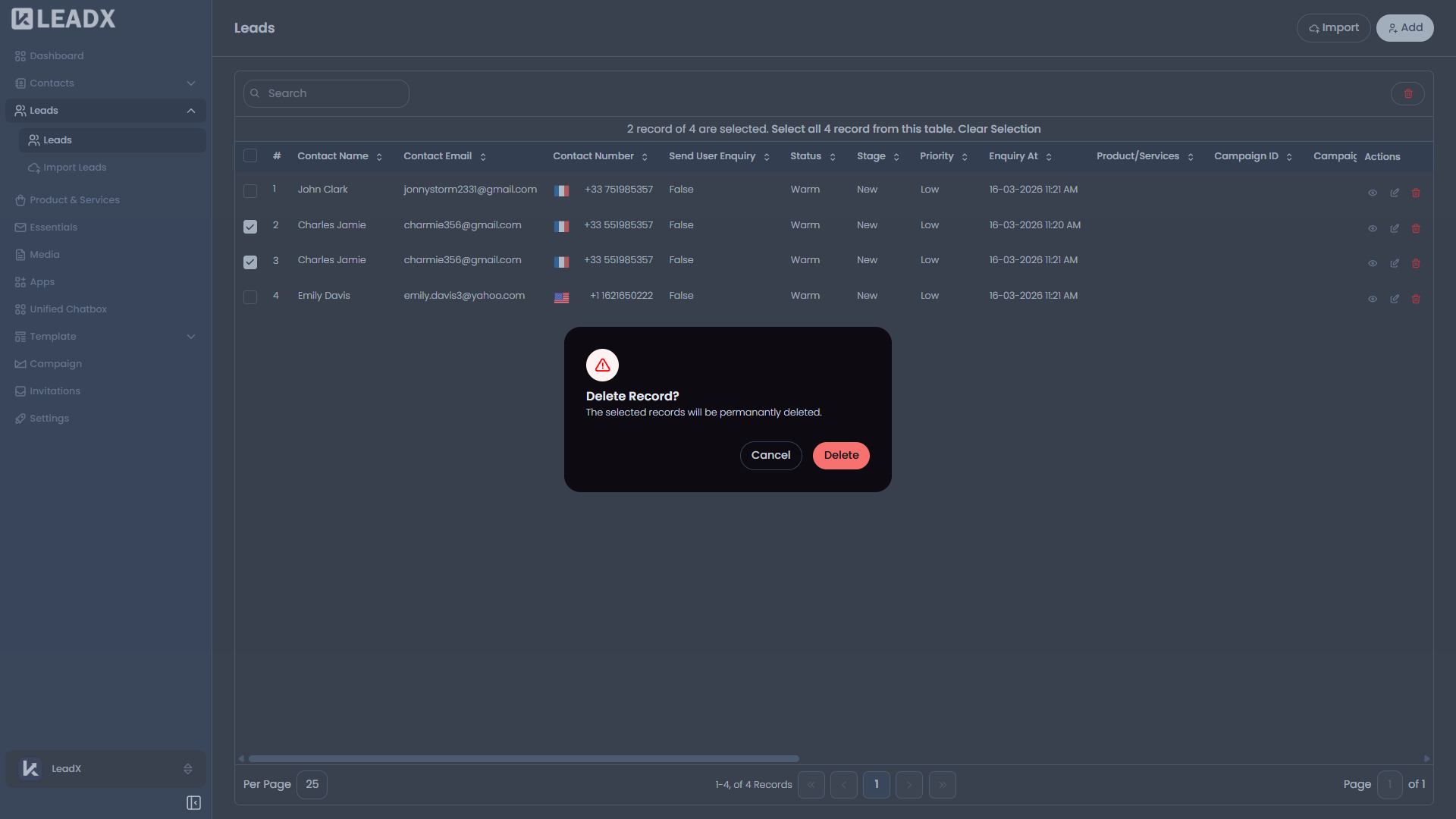
Task: Check the John Clark row checkbox
Action: point(250,191)
